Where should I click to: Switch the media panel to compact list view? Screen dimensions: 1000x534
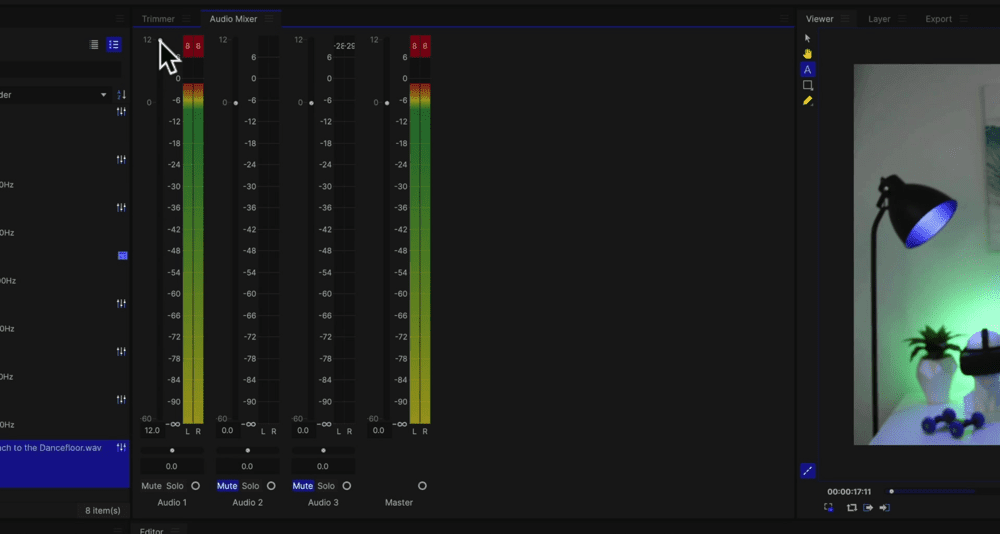(x=94, y=44)
